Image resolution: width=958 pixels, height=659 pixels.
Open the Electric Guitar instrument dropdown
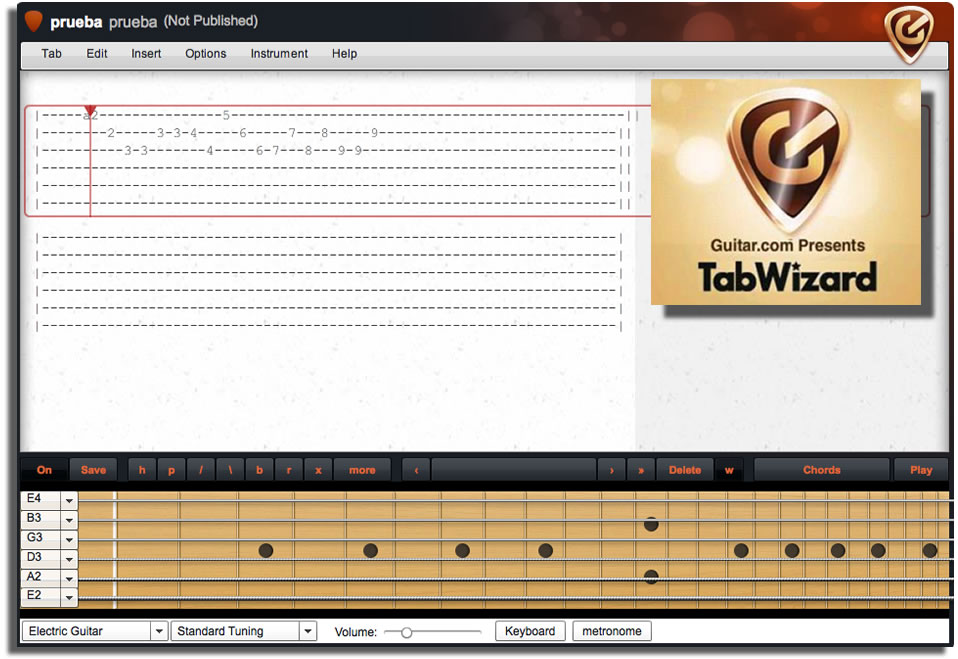93,631
